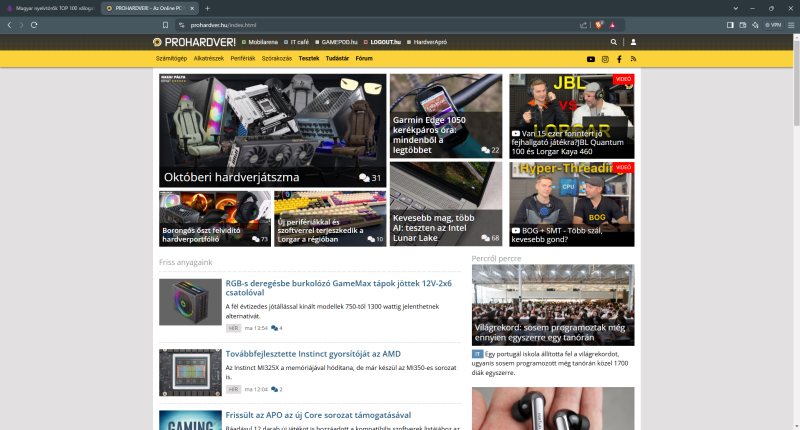
Task: Switch to the Magyar nyelvtörők TOP 100 tab
Action: click(x=51, y=8)
